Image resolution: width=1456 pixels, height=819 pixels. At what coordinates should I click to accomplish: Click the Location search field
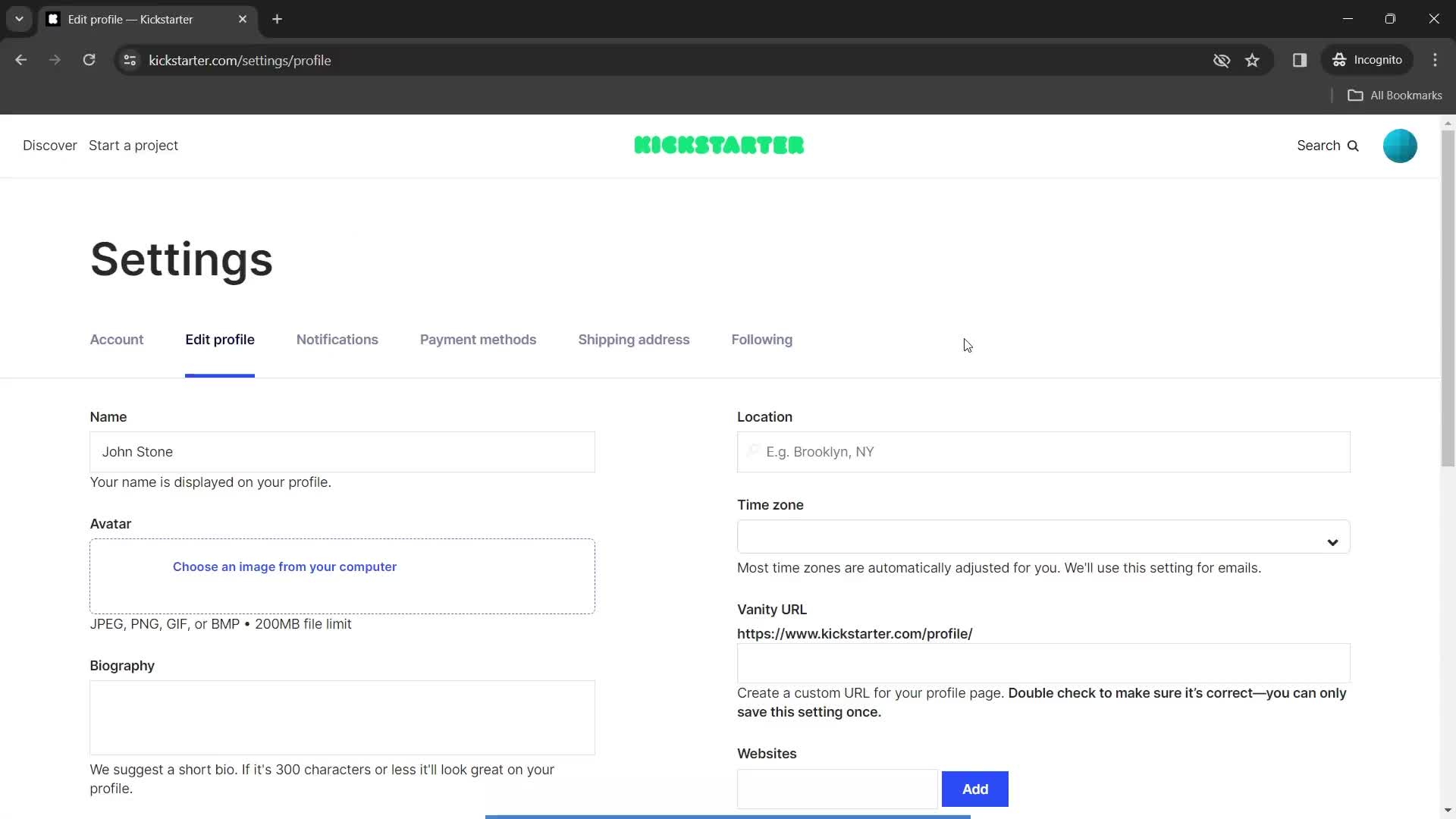coord(1044,452)
